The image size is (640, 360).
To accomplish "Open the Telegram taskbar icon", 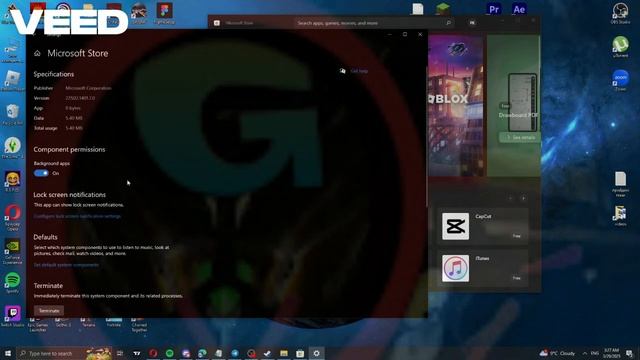I will (235, 353).
